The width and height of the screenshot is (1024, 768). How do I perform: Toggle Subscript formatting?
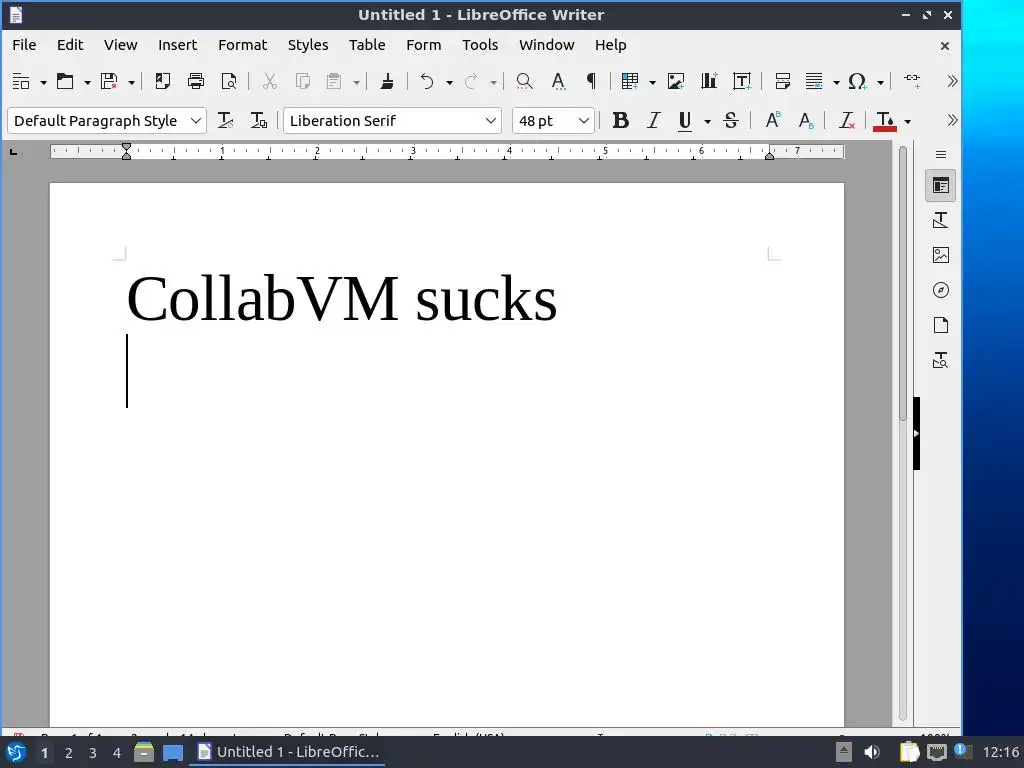click(x=806, y=120)
